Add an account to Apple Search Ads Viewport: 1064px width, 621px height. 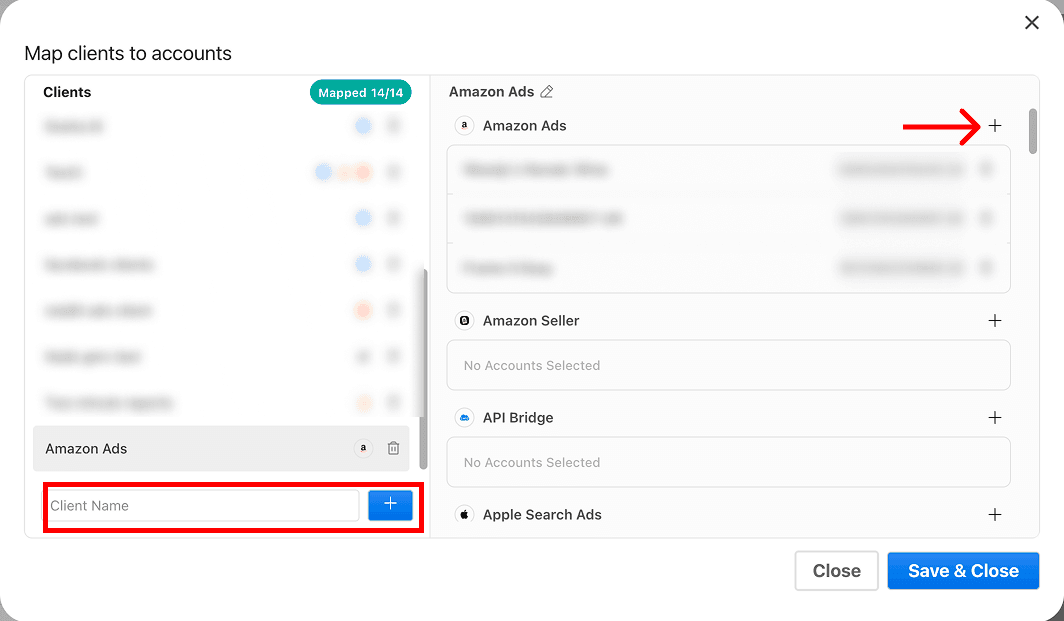(x=995, y=514)
